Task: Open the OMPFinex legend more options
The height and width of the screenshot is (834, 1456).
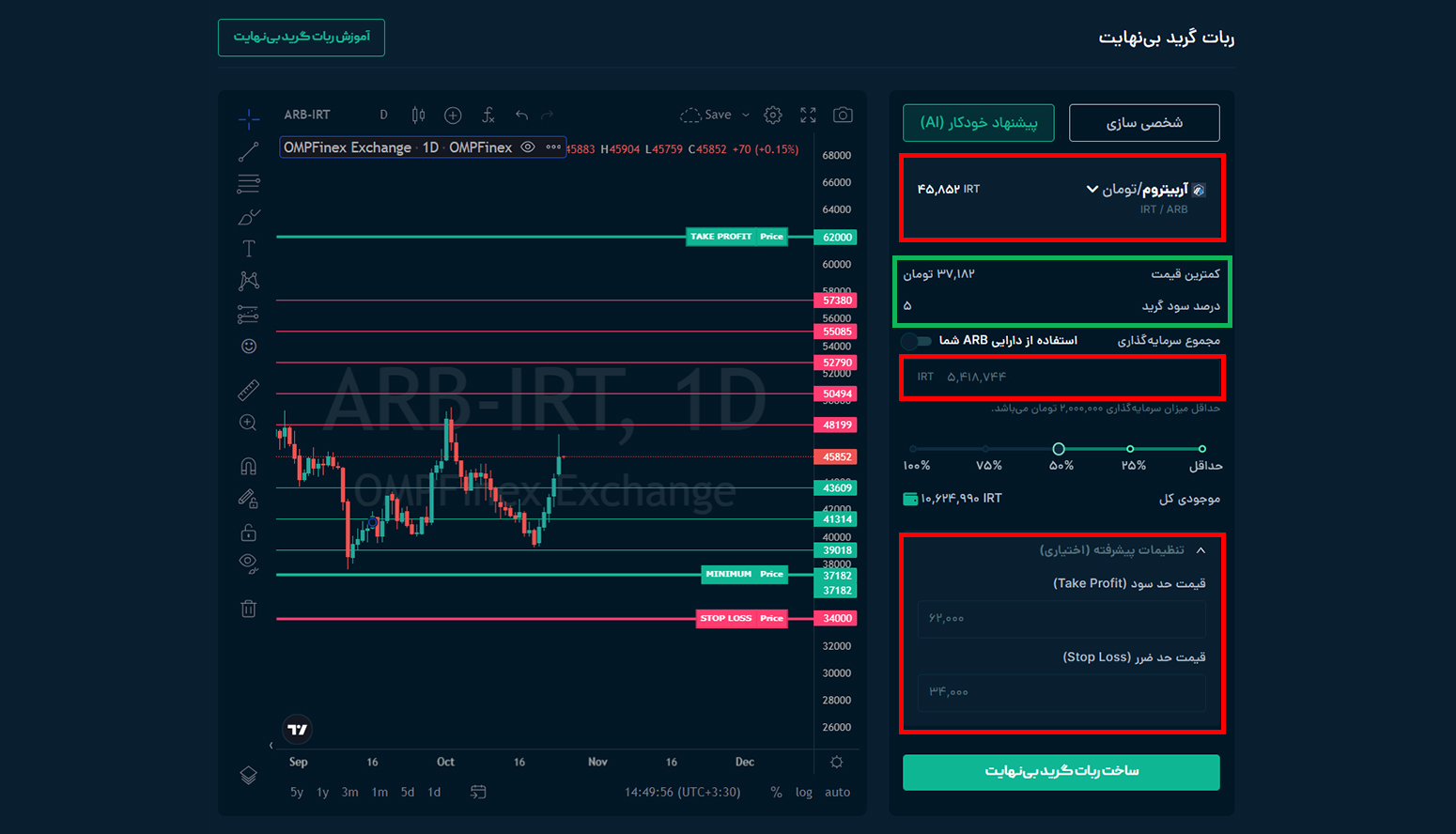Action: coord(553,147)
